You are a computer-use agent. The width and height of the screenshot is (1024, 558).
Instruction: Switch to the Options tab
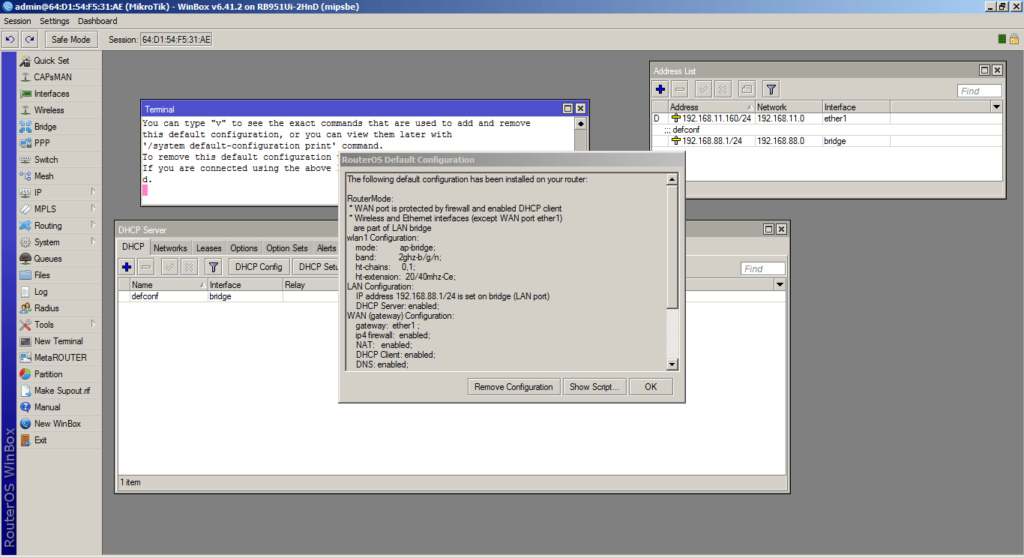[244, 248]
